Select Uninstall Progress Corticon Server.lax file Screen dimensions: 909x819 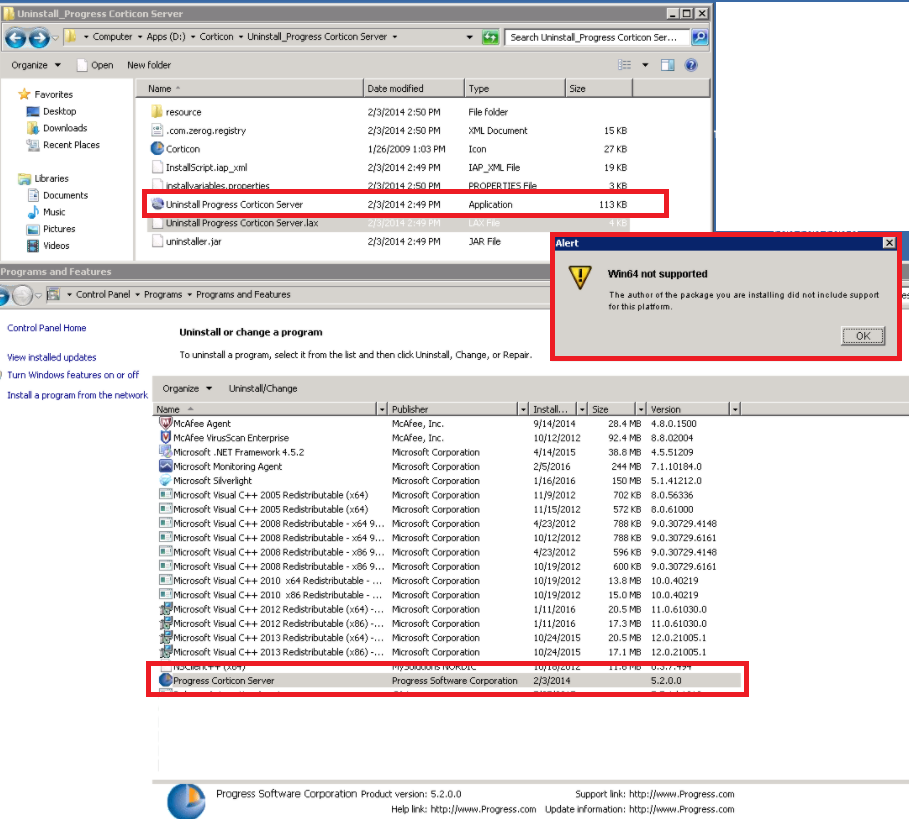(x=242, y=223)
